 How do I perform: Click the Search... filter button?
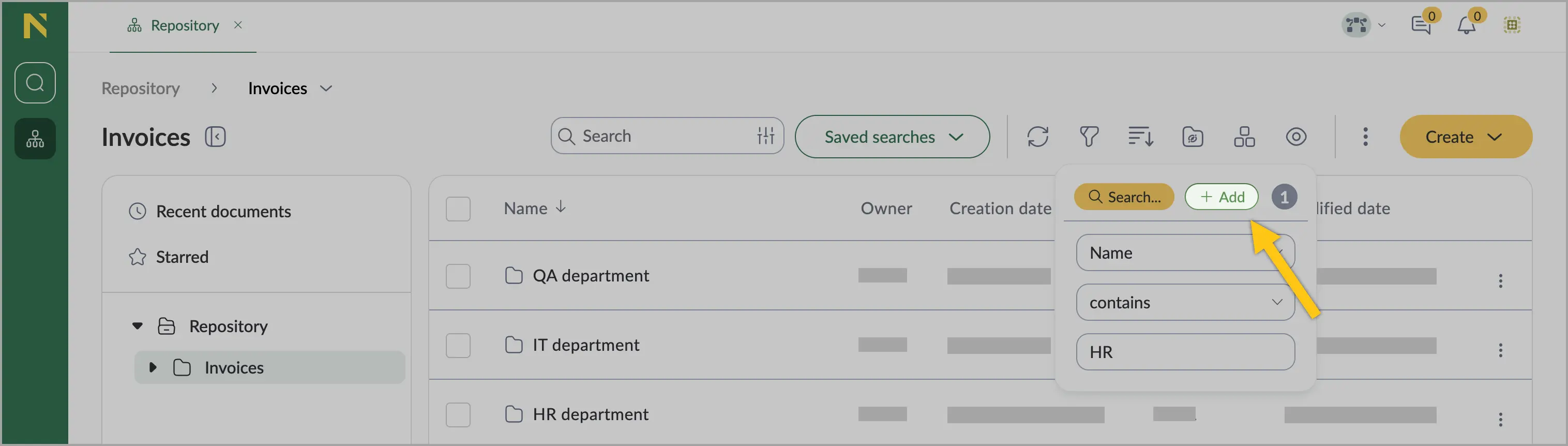coord(1124,197)
